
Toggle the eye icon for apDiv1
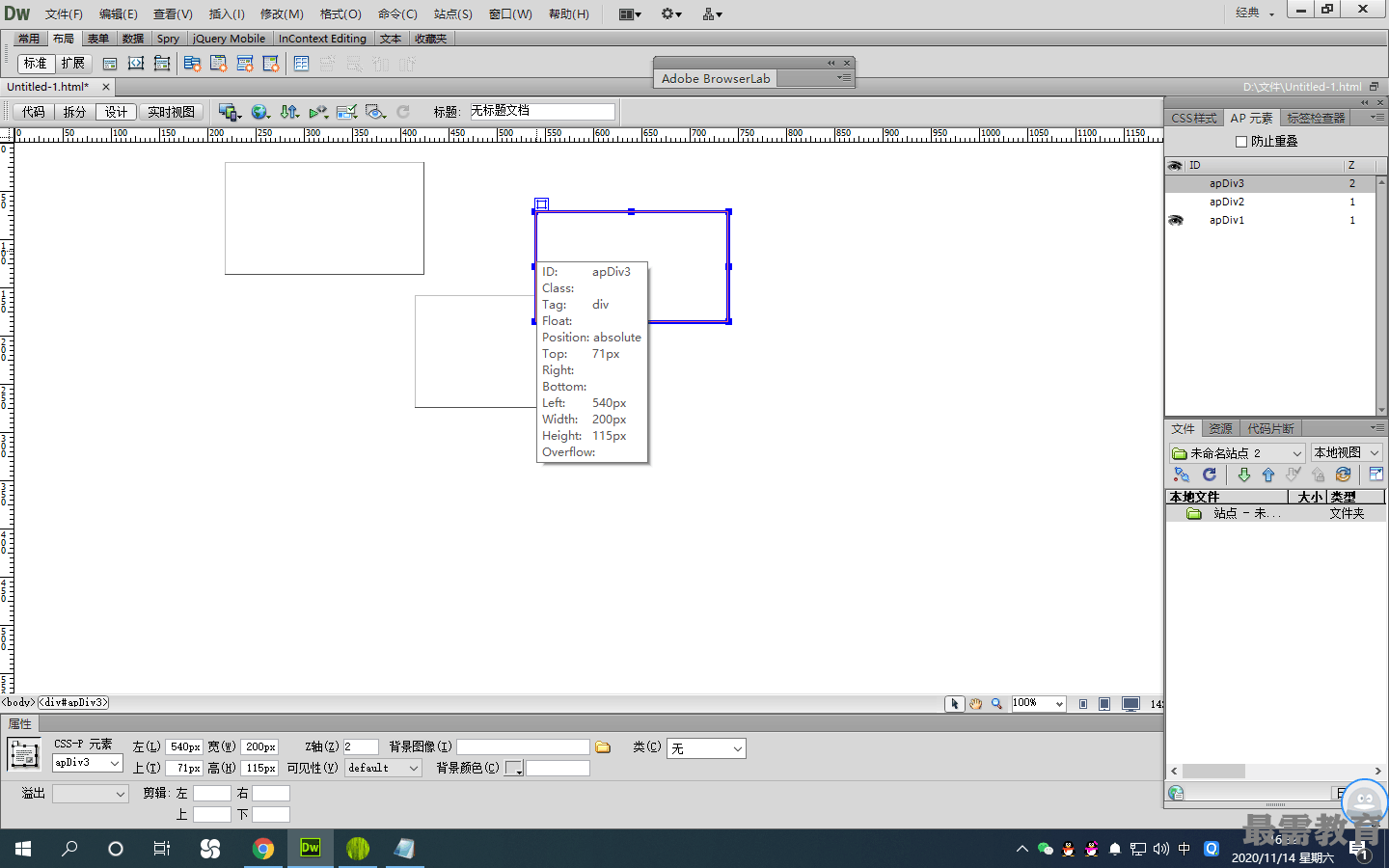1175,220
